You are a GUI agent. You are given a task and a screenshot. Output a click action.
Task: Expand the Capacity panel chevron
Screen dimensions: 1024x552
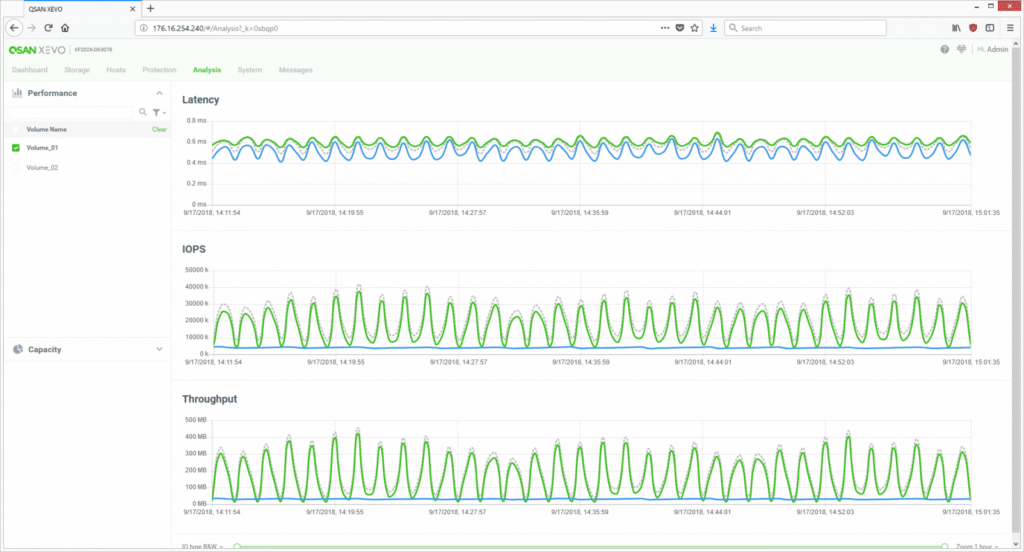(x=159, y=349)
